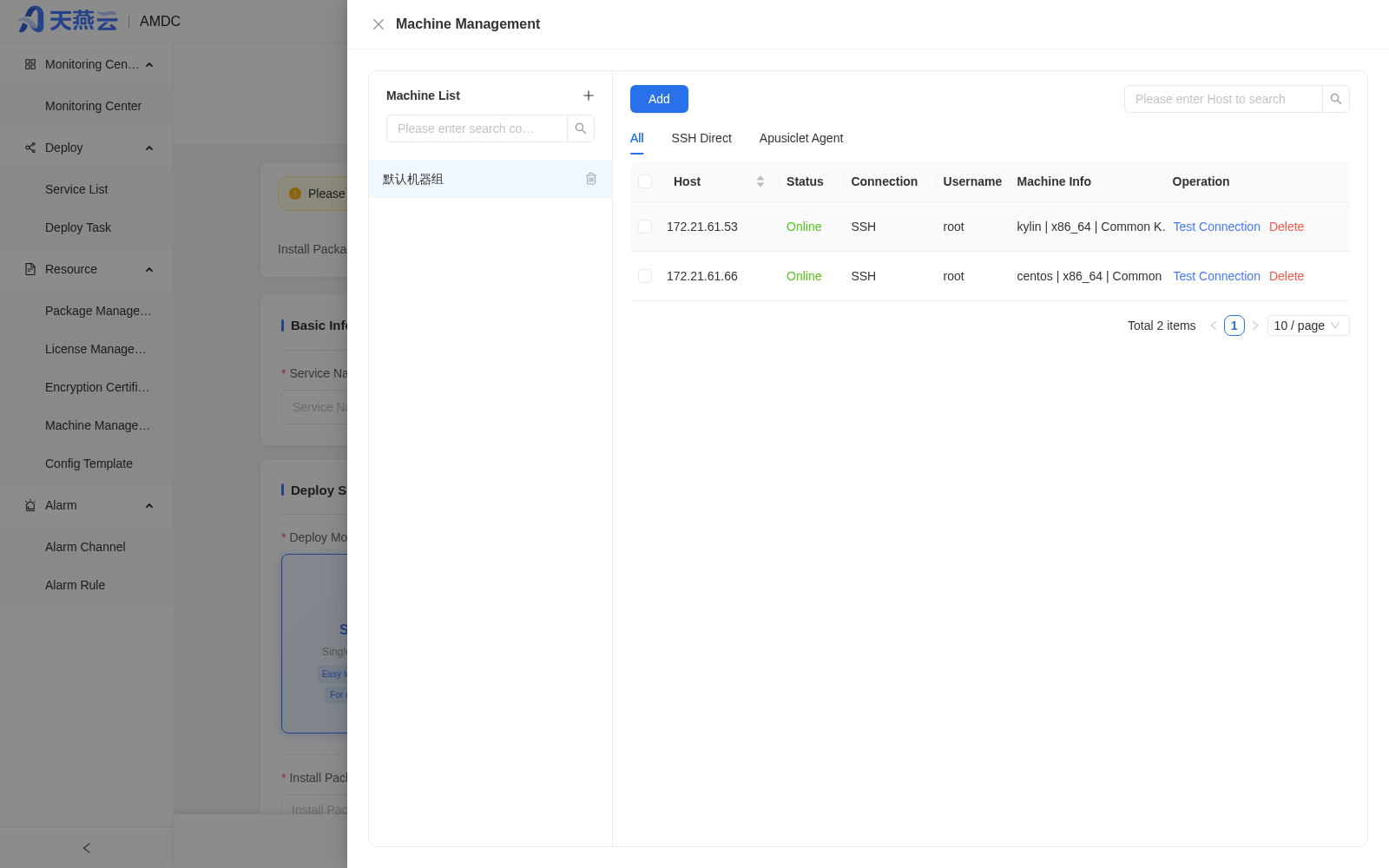The width and height of the screenshot is (1389, 868).
Task: Delete the host 172.21.61.53
Action: coord(1287,227)
